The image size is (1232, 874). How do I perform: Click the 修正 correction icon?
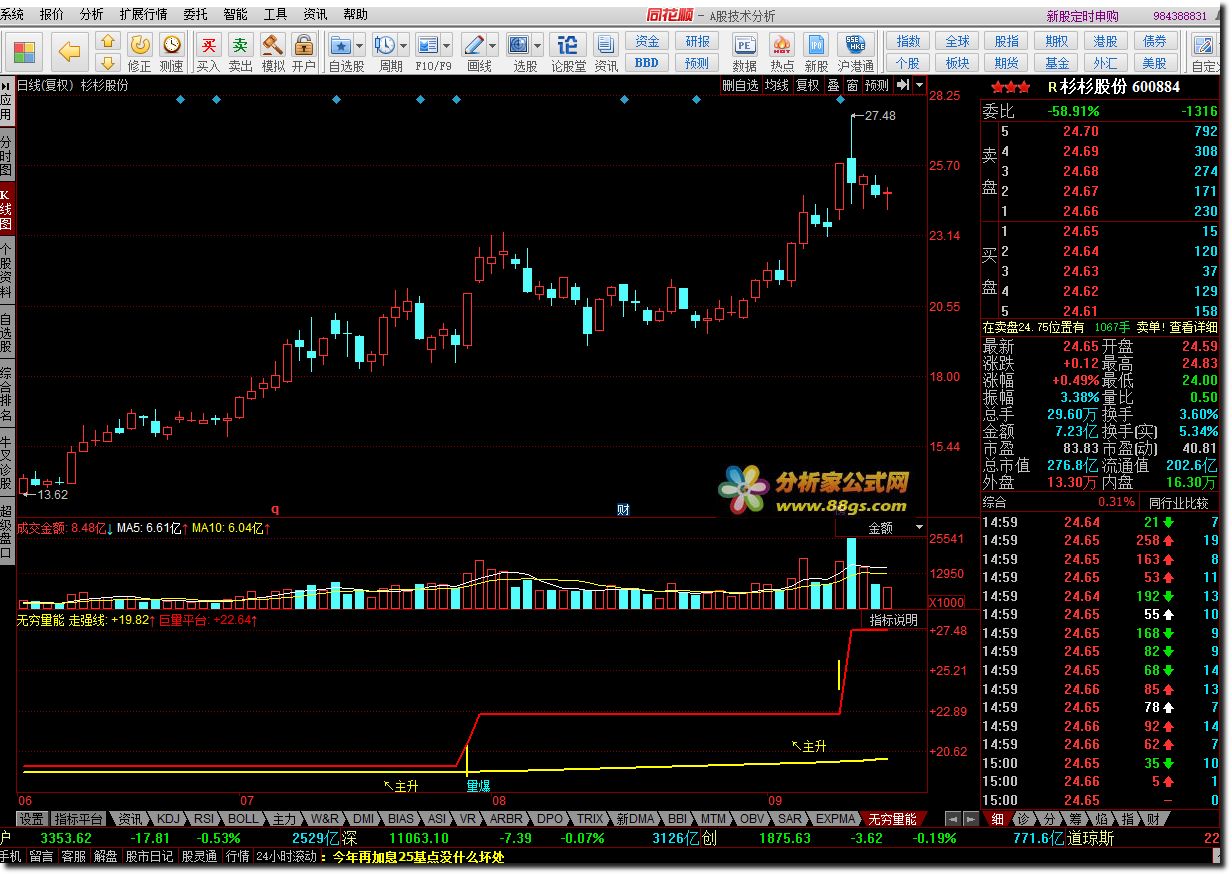coord(141,52)
